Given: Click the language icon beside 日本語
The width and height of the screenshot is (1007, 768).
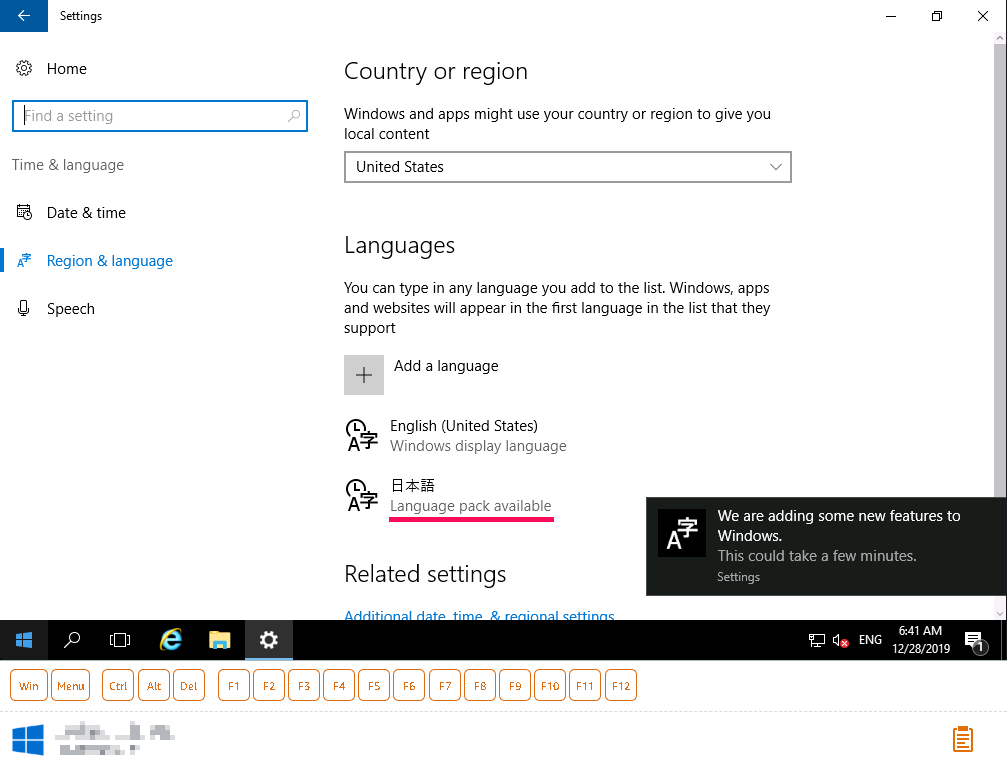Looking at the screenshot, I should pyautogui.click(x=362, y=495).
